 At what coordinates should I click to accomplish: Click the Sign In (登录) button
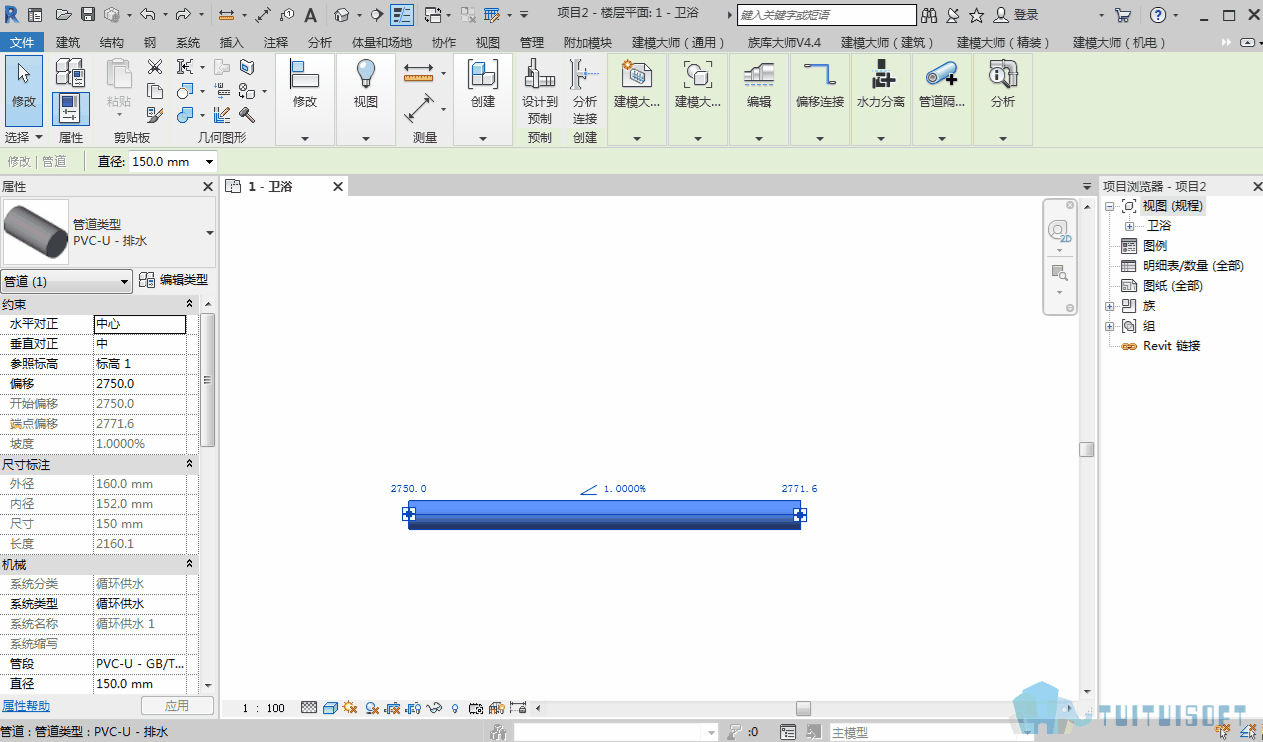point(1016,15)
